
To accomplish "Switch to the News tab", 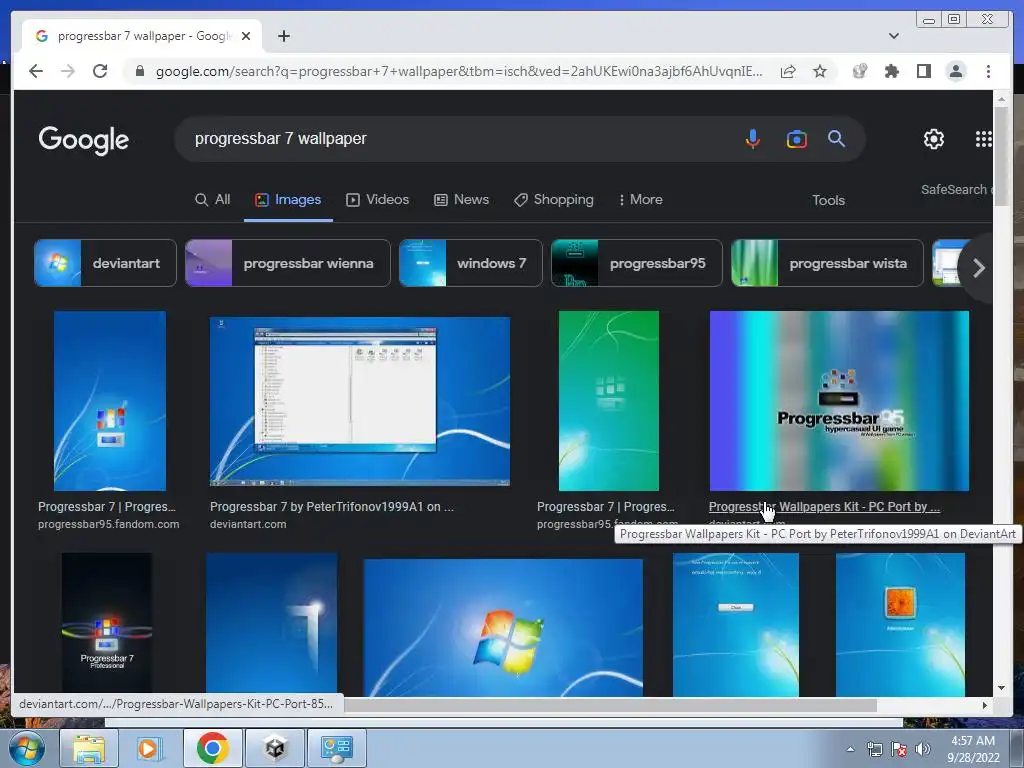I will (x=462, y=200).
